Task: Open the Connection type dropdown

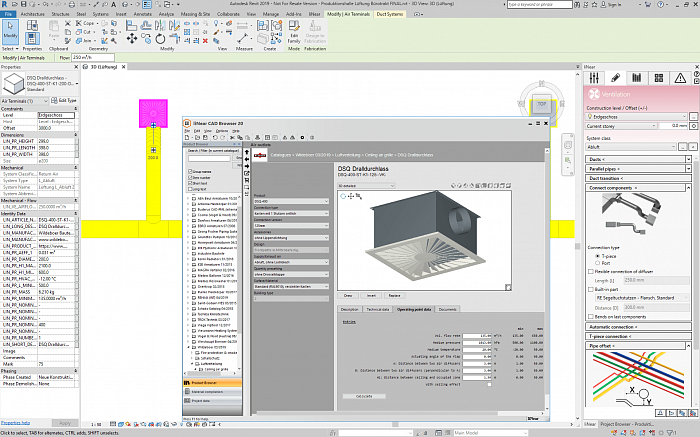Action: pos(291,213)
